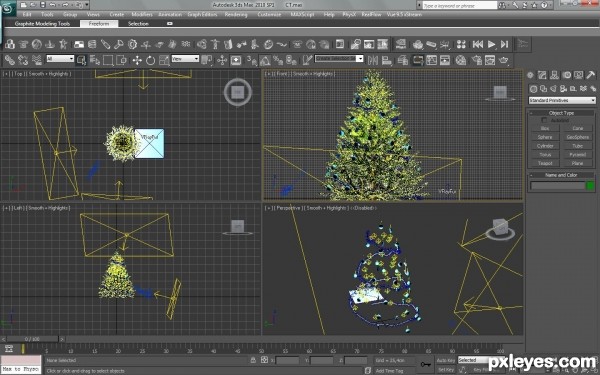
Task: Open the Rendering menu
Action: (236, 15)
